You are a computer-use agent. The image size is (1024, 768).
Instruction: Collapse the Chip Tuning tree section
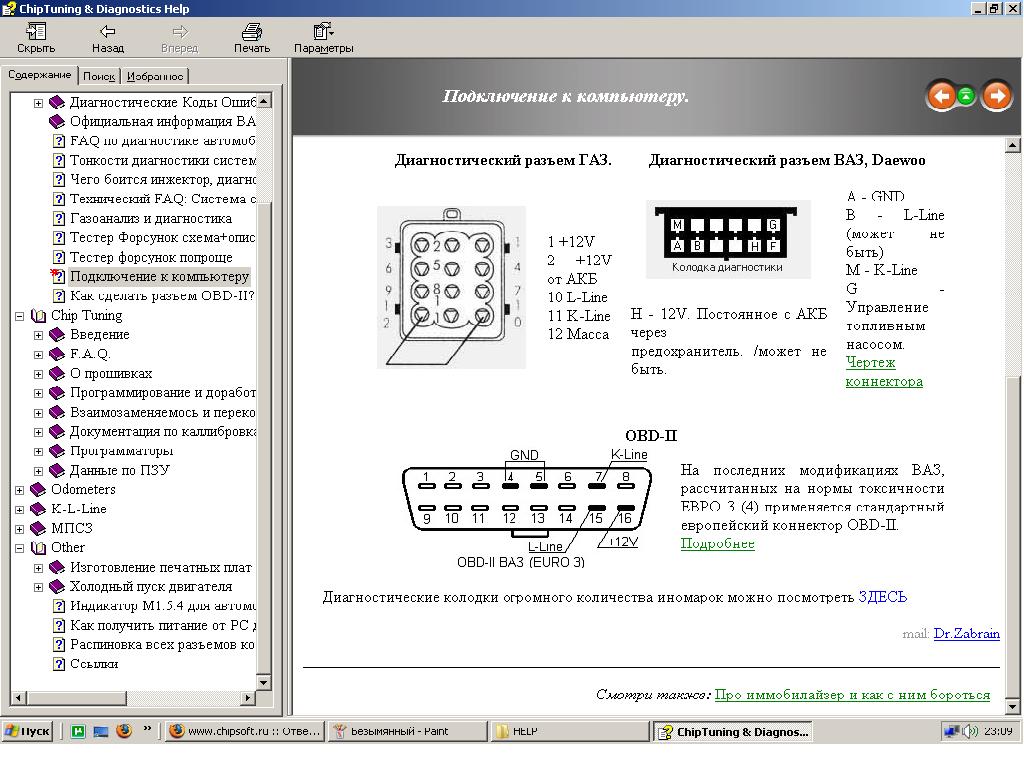[x=20, y=316]
